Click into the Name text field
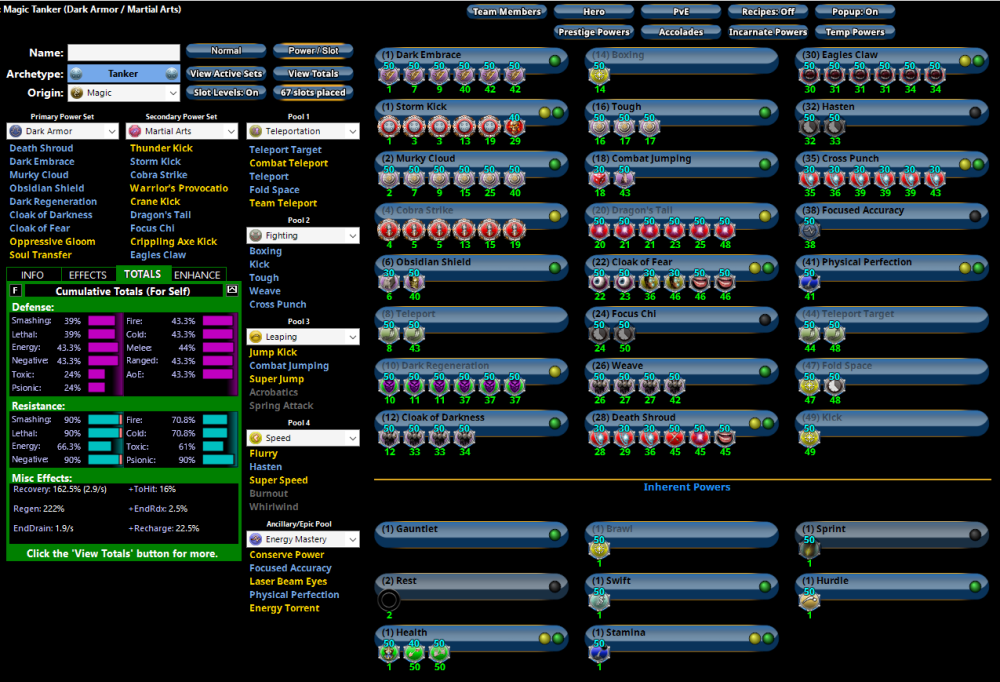 (x=124, y=52)
